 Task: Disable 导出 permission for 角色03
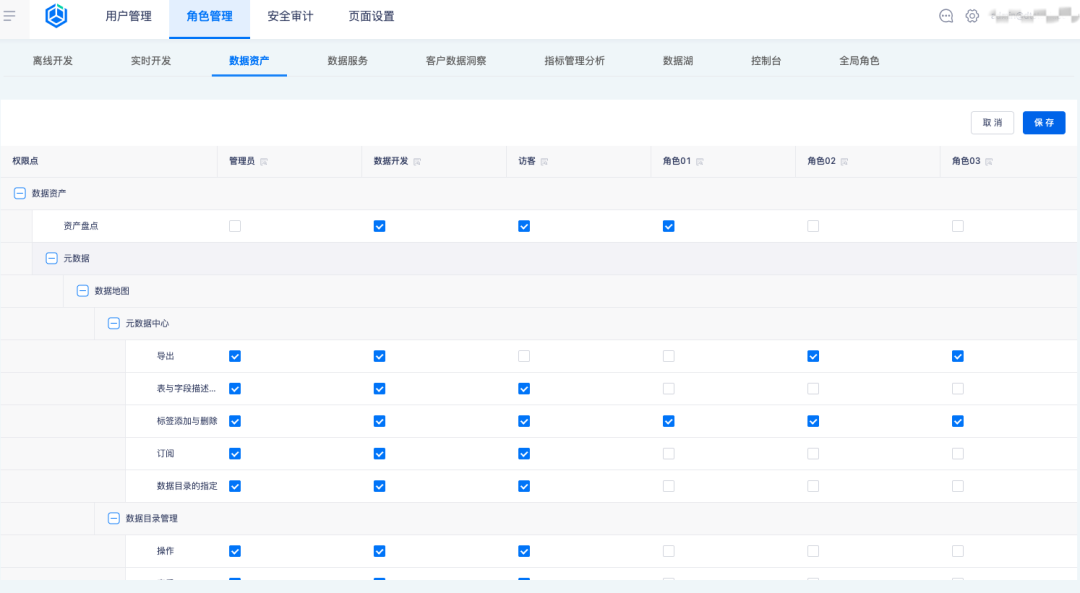(x=957, y=356)
